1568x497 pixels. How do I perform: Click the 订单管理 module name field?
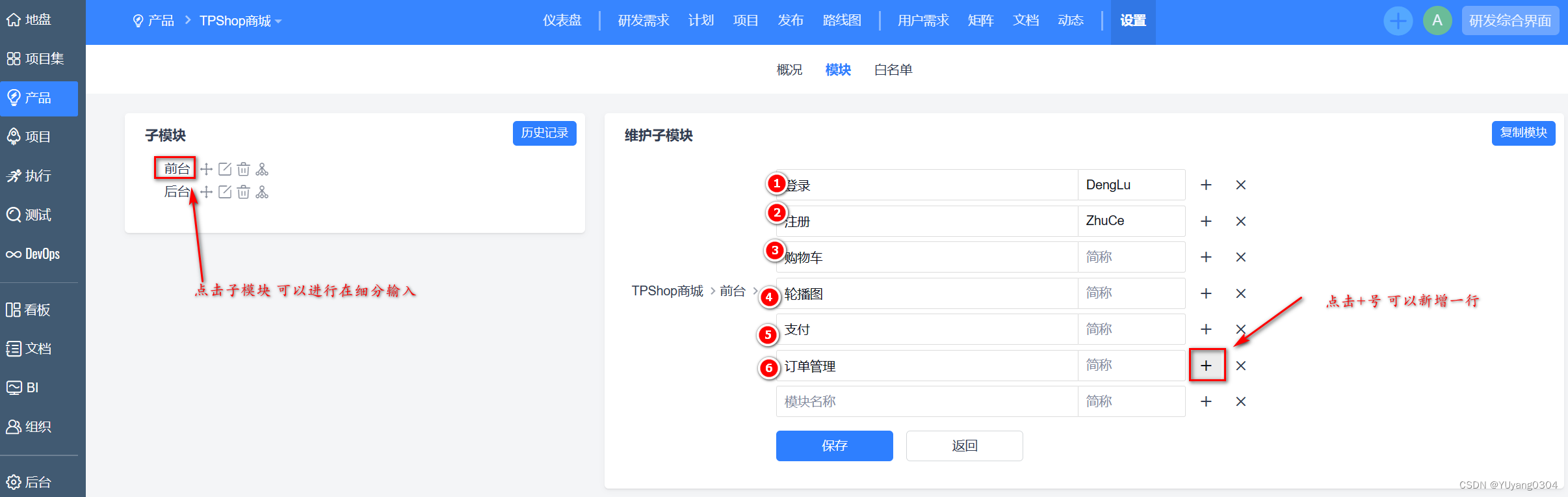927,366
